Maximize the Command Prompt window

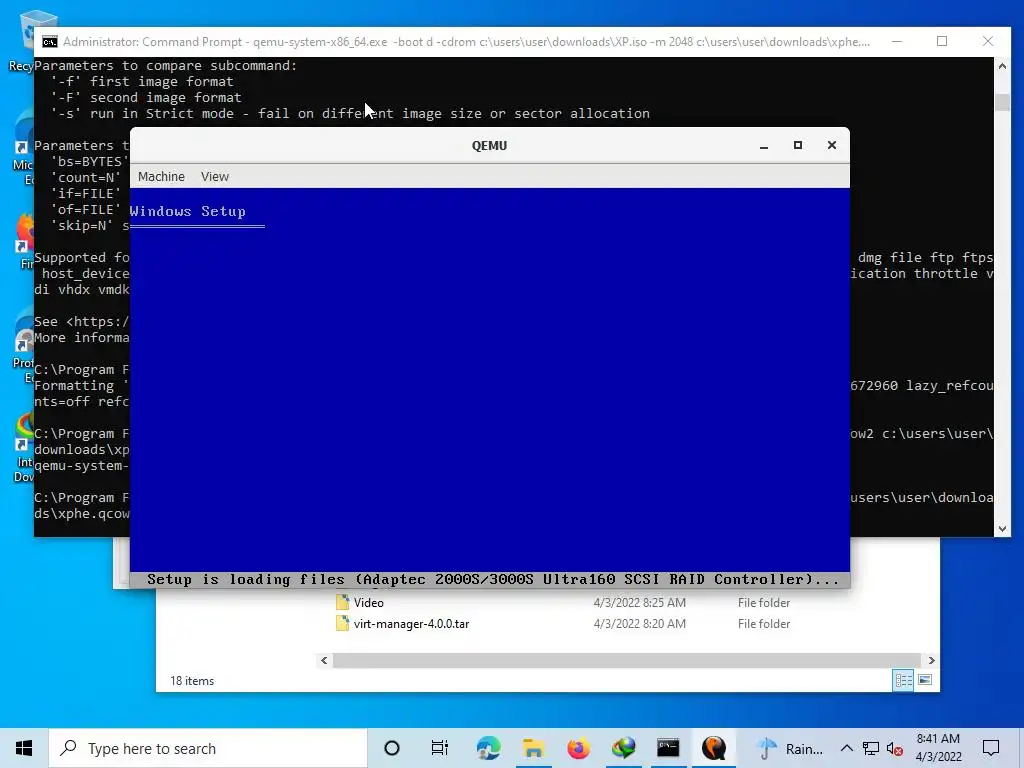[x=942, y=41]
